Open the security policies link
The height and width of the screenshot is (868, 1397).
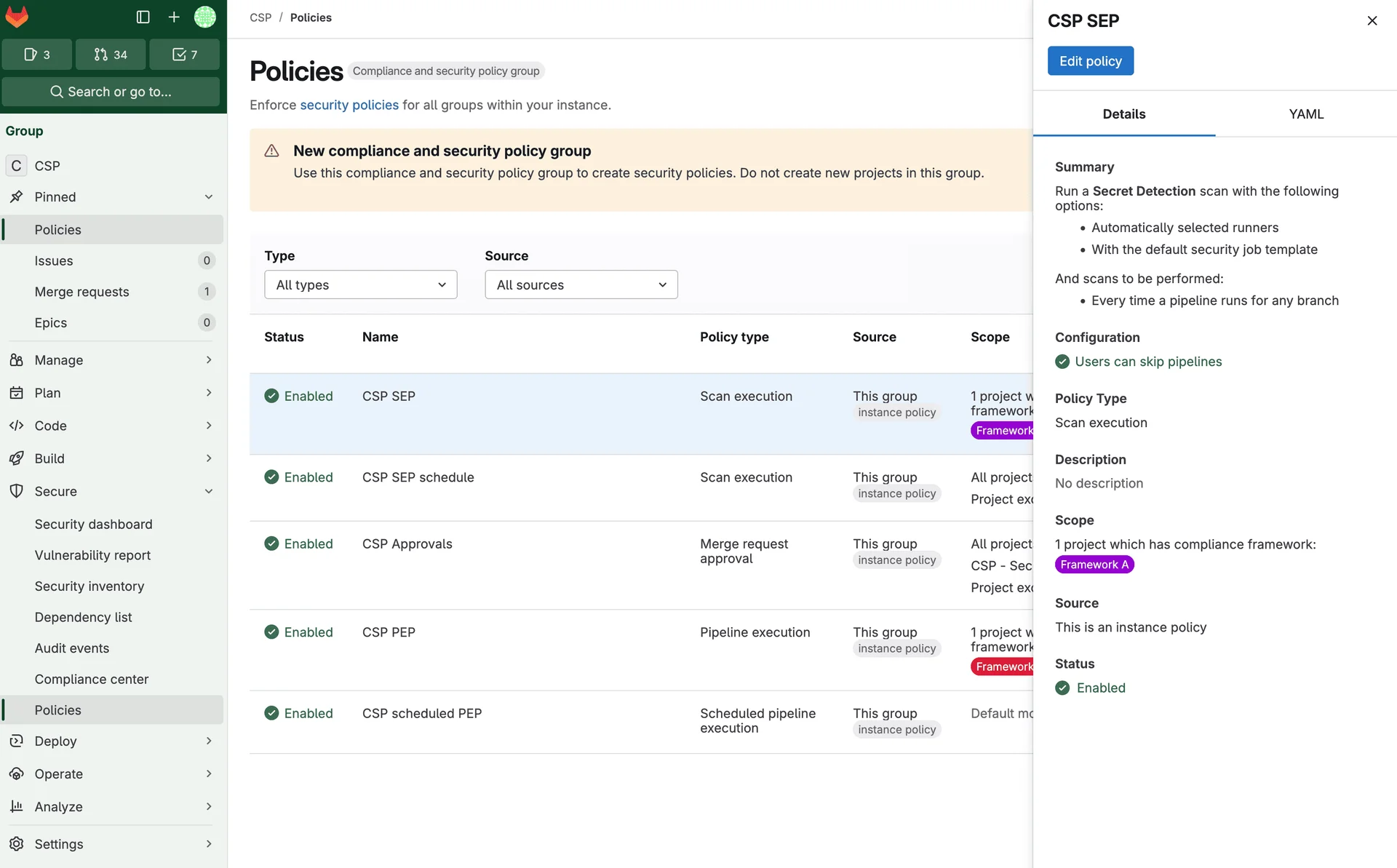click(x=349, y=105)
